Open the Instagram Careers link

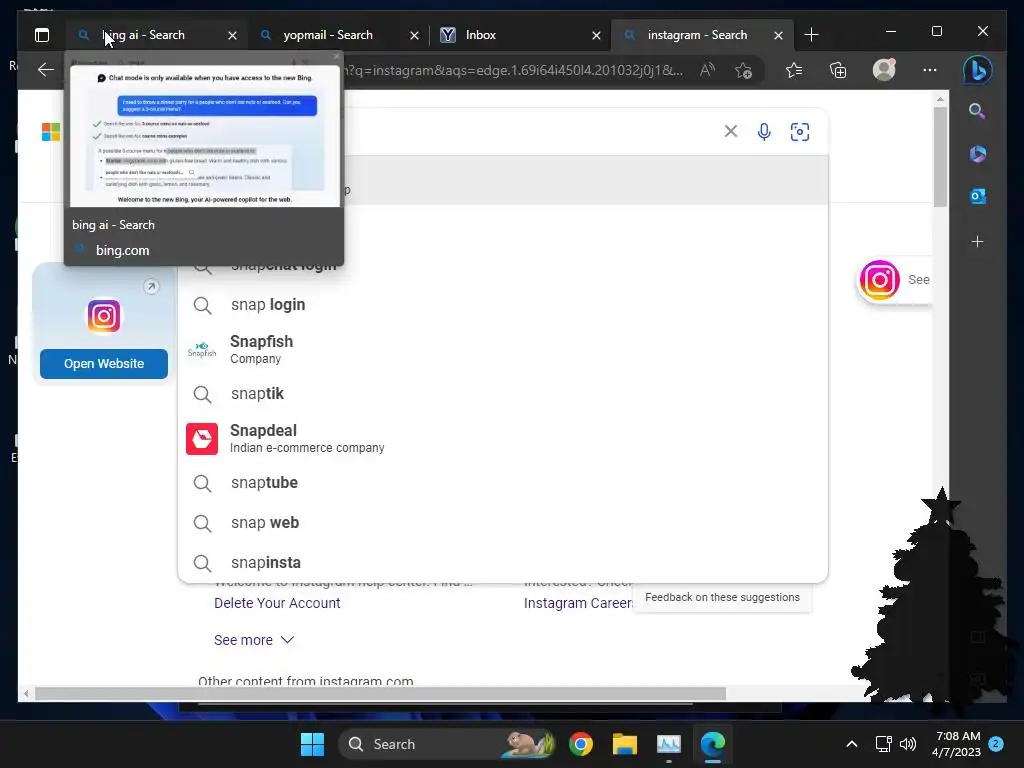coord(578,603)
